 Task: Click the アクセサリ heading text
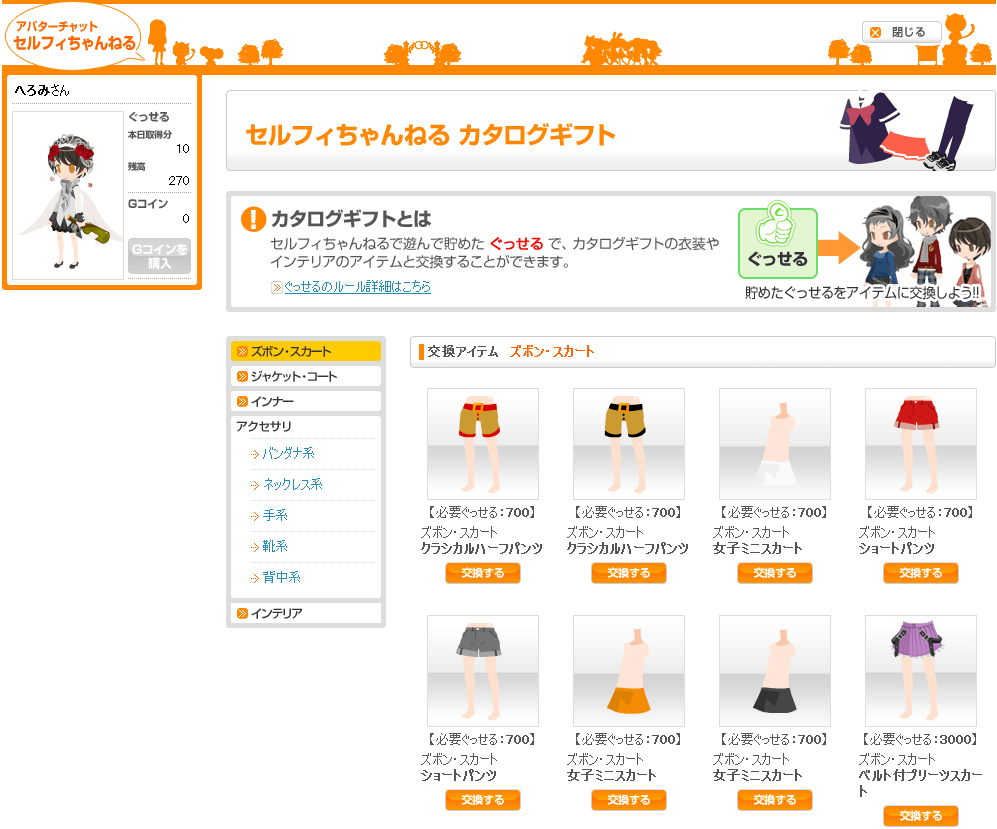(264, 426)
